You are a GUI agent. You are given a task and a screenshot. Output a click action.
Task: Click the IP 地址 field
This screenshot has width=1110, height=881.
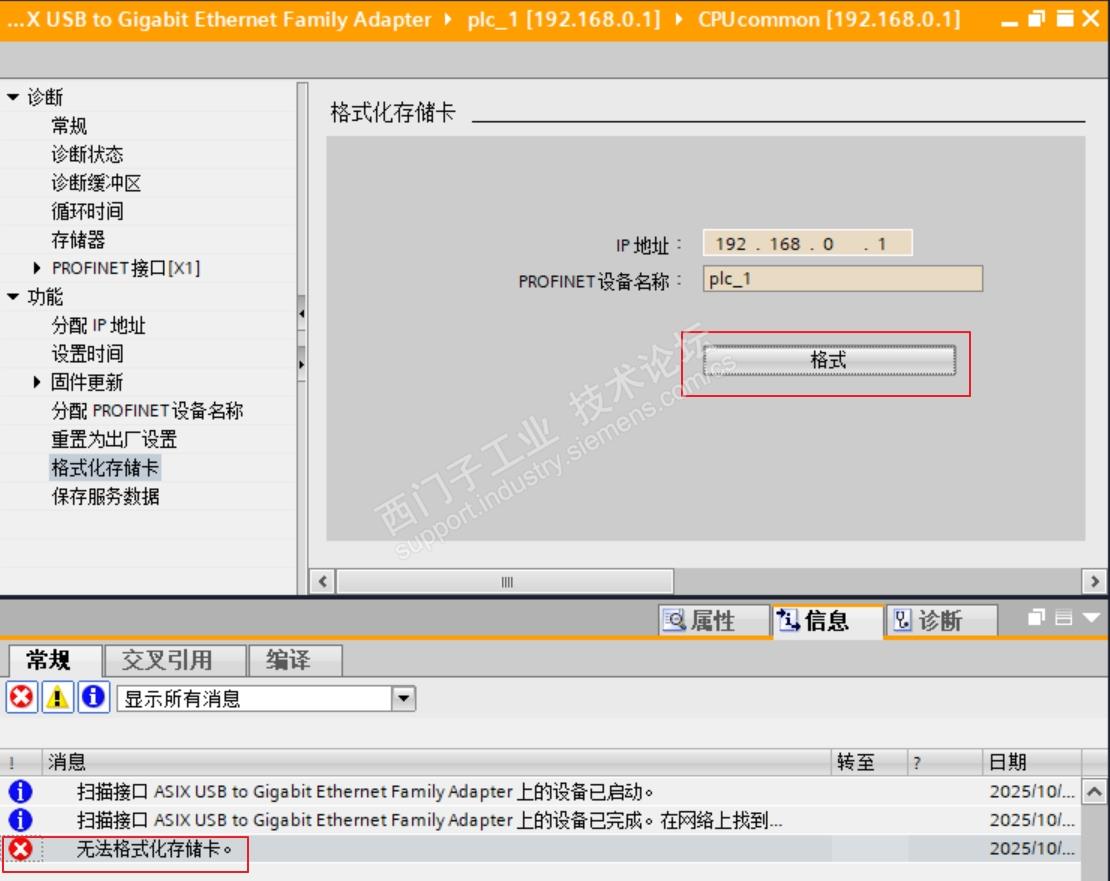point(808,243)
